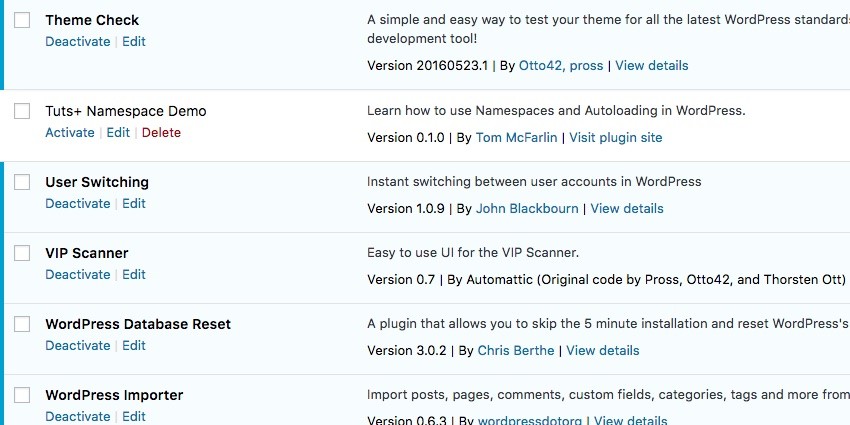This screenshot has width=850, height=425.
Task: Tick the Tuts+ Namespace Demo checkbox
Action: click(22, 111)
